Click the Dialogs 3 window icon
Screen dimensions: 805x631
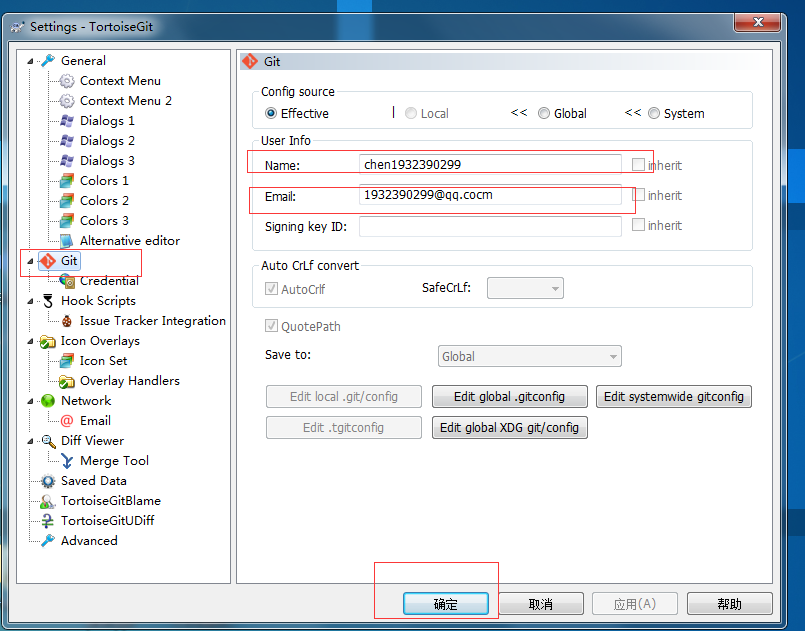(67, 161)
